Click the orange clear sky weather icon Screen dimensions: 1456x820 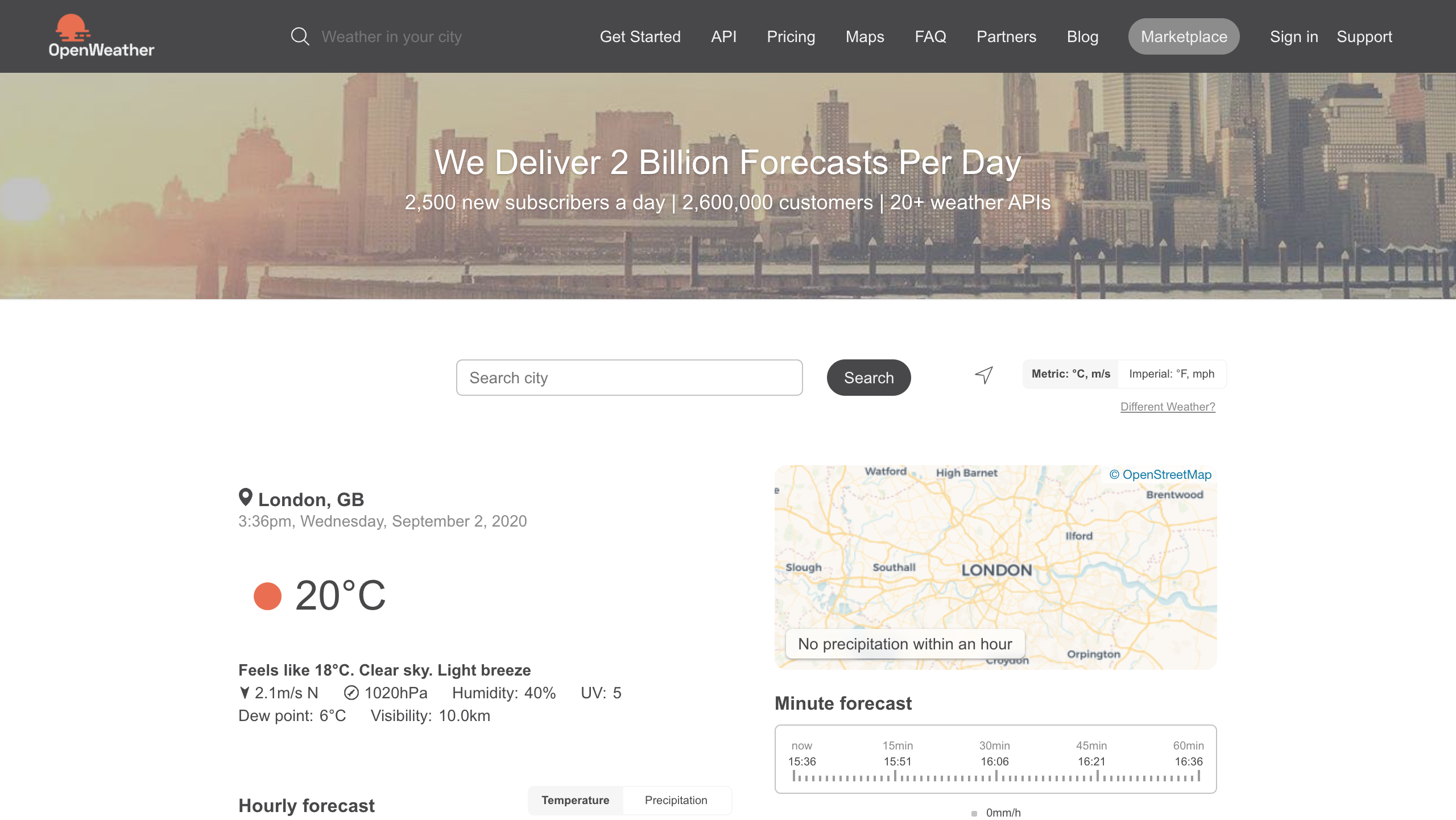click(x=267, y=596)
